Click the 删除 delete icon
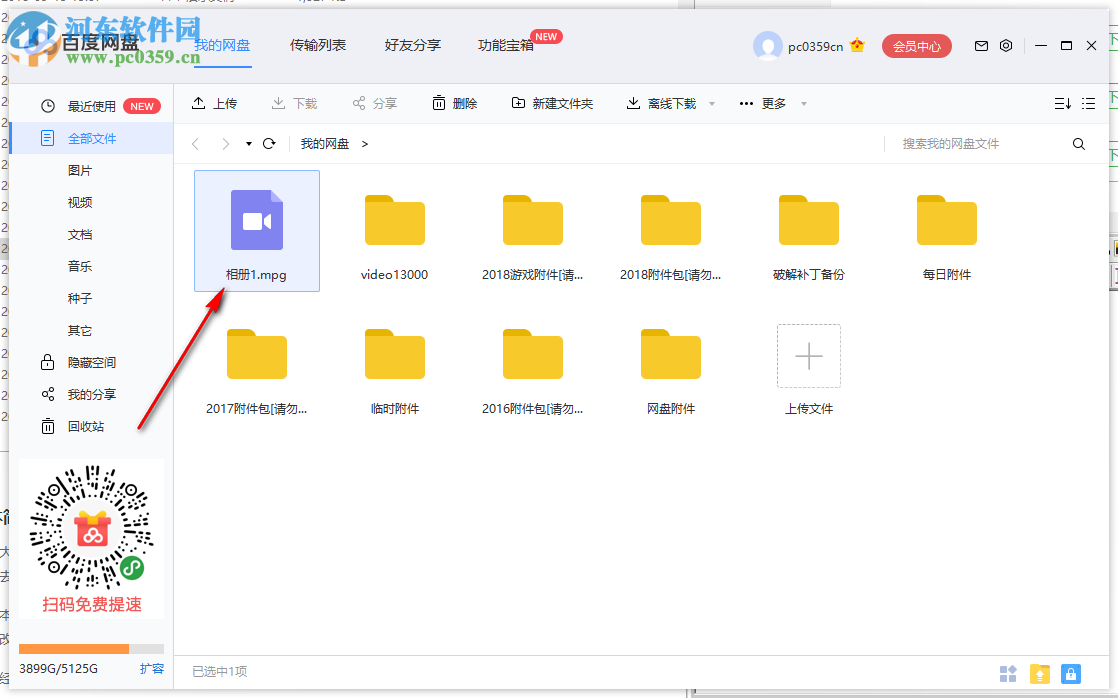The height and width of the screenshot is (698, 1118). pyautogui.click(x=454, y=102)
